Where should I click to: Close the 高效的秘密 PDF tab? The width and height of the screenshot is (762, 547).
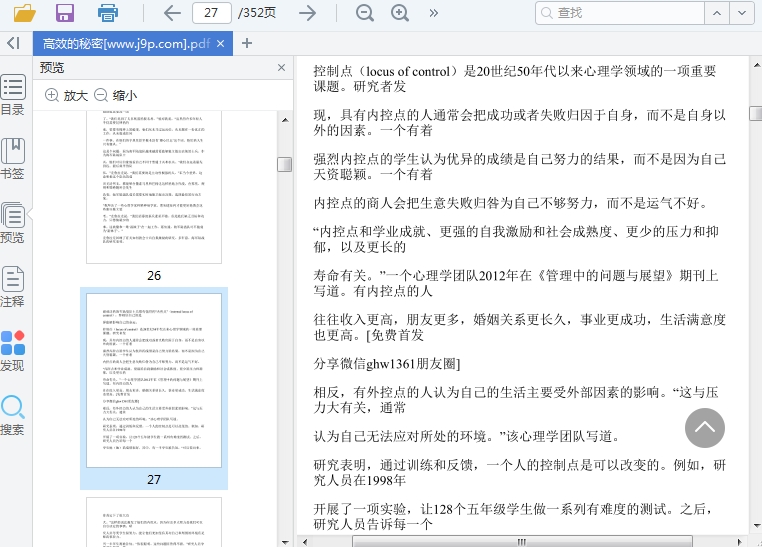pos(220,44)
